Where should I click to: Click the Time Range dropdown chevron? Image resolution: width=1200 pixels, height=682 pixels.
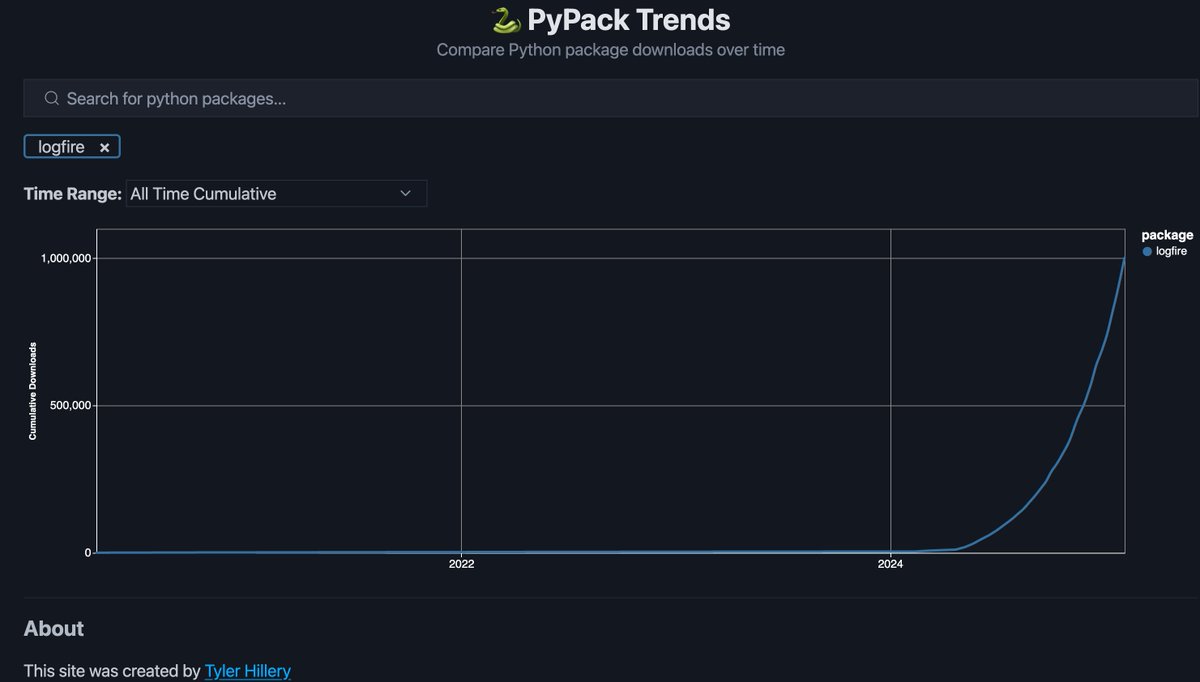[x=405, y=193]
